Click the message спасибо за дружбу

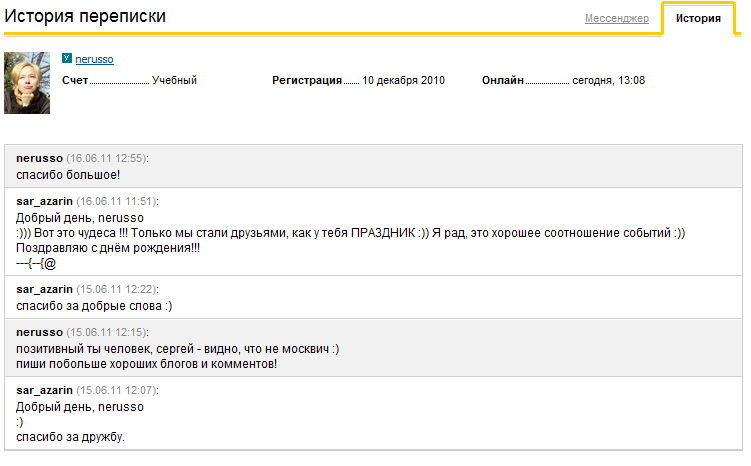tap(71, 437)
